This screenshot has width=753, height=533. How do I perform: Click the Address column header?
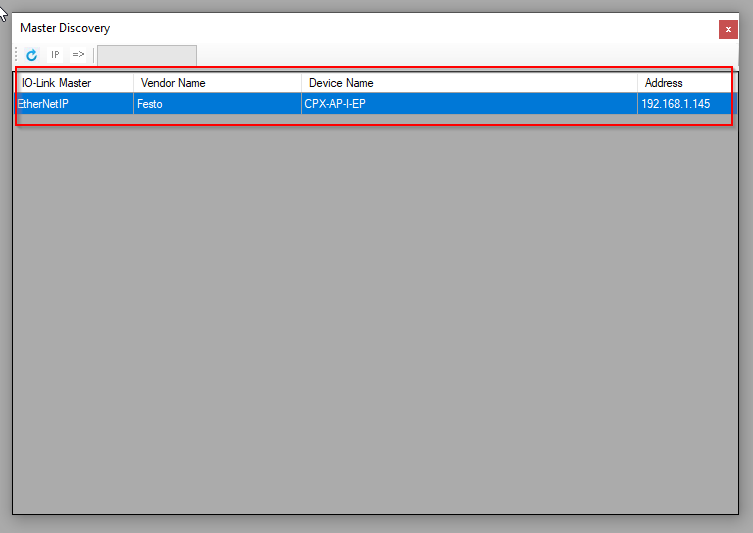(x=687, y=83)
